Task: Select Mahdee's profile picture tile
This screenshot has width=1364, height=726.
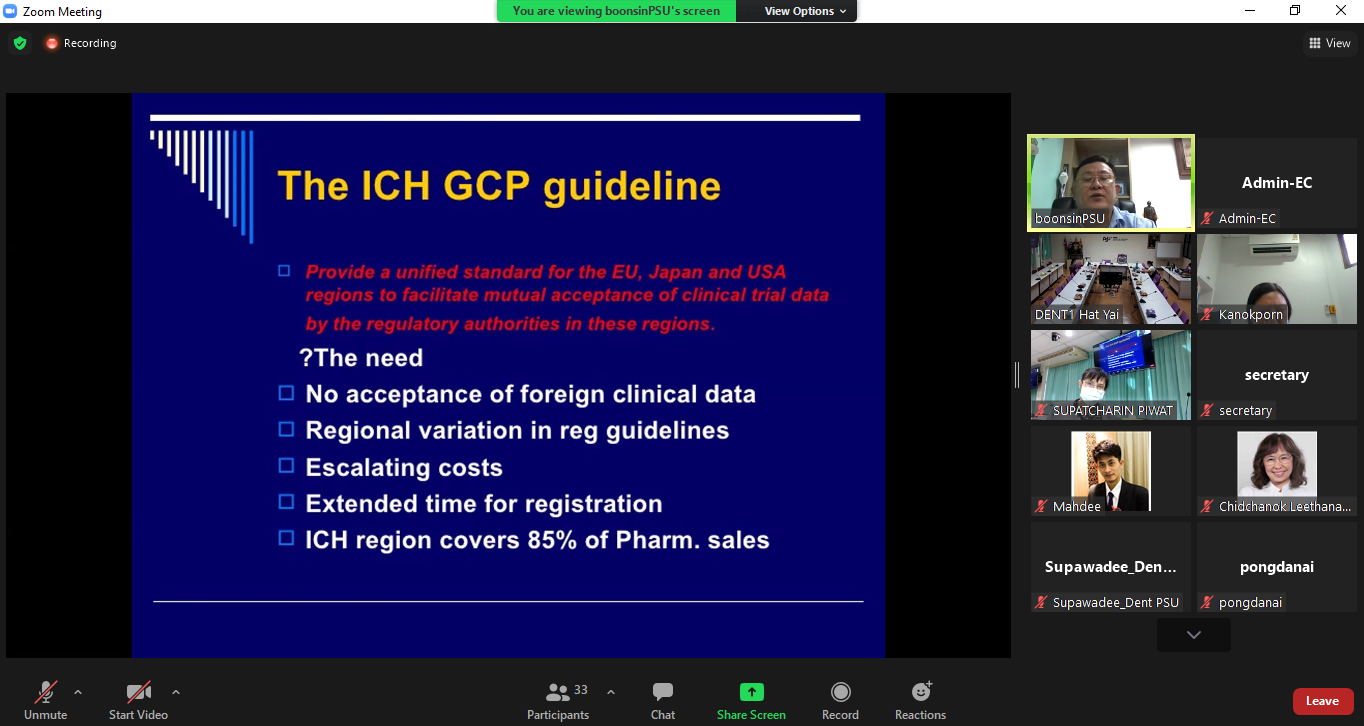Action: 1111,471
